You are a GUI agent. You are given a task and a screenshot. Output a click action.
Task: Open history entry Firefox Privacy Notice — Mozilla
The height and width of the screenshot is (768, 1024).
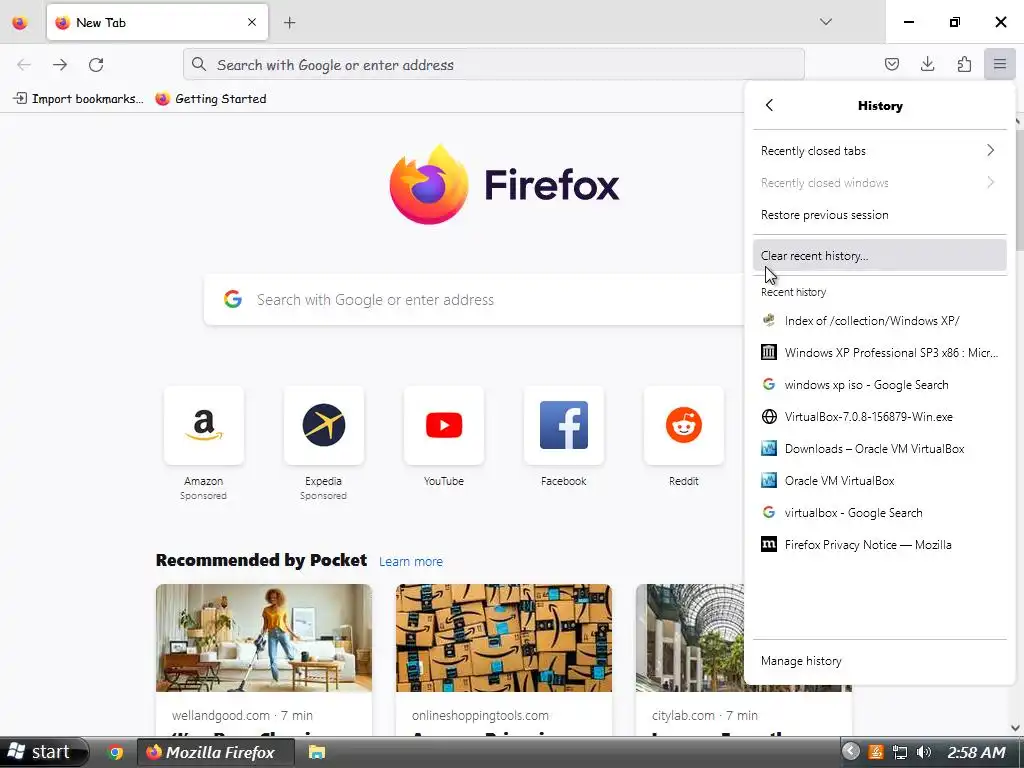(879, 545)
